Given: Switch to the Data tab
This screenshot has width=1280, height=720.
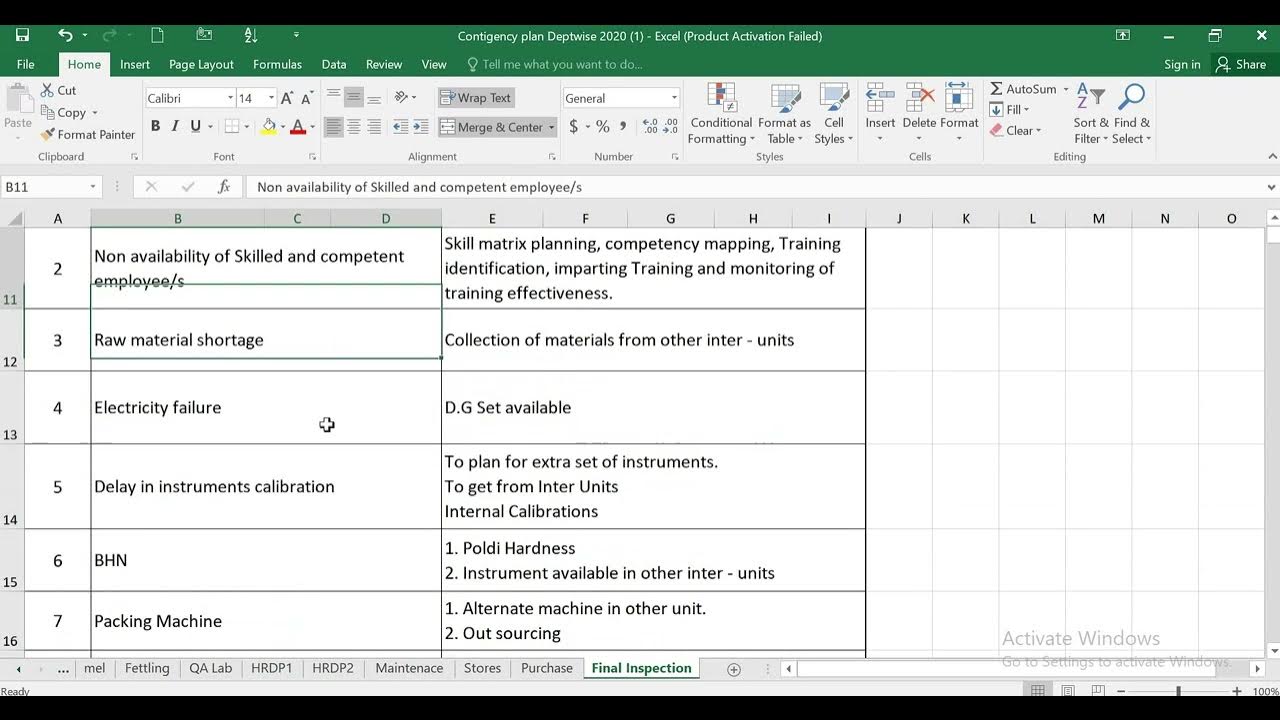Looking at the screenshot, I should [x=334, y=64].
